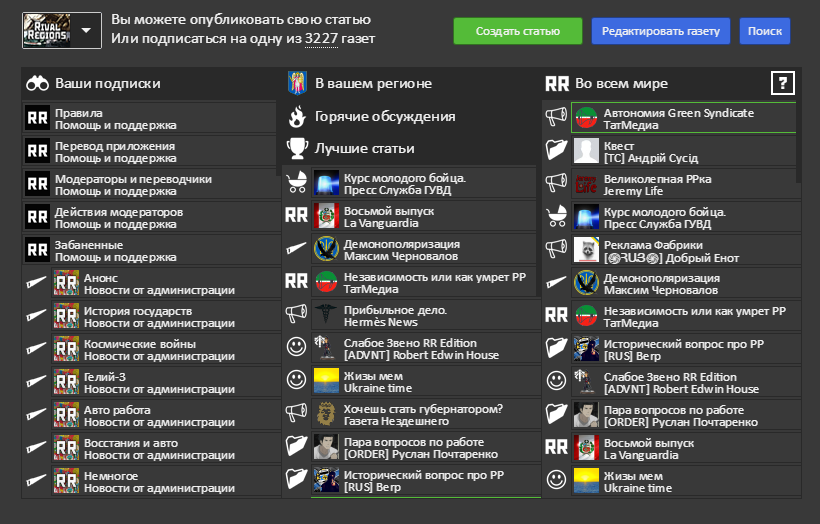The width and height of the screenshot is (820, 524).
Task: Click the Поиск button
Action: pos(765,31)
